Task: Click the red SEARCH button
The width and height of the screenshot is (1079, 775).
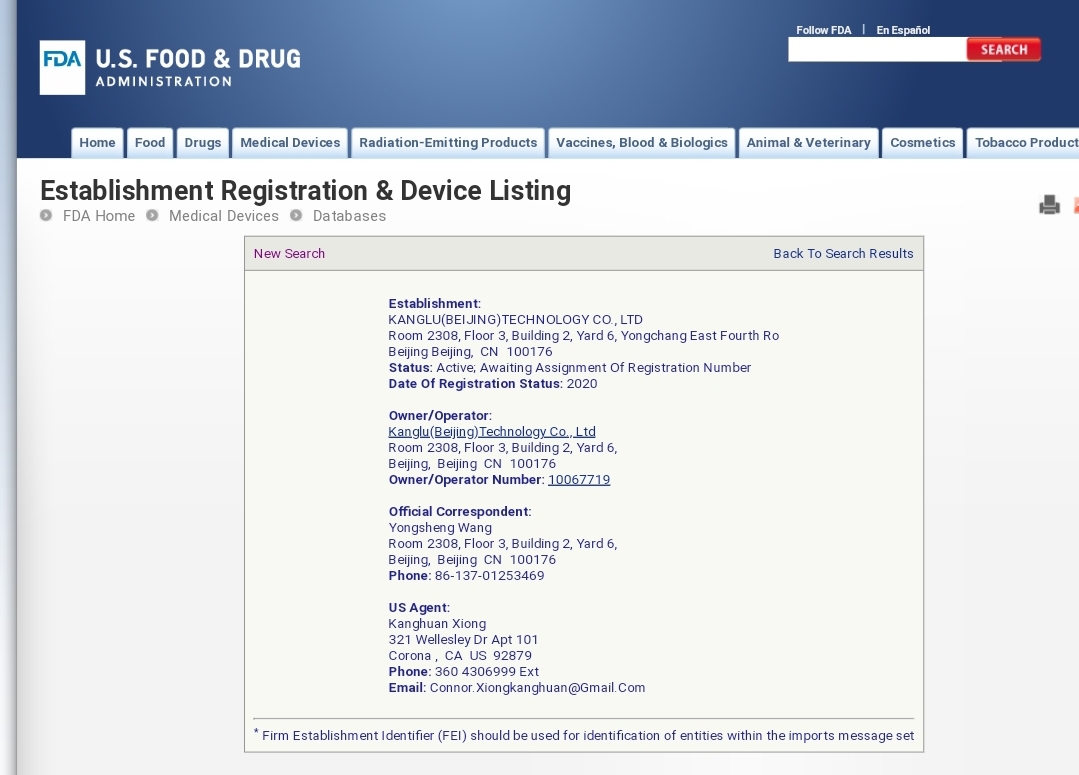Action: [x=1003, y=50]
